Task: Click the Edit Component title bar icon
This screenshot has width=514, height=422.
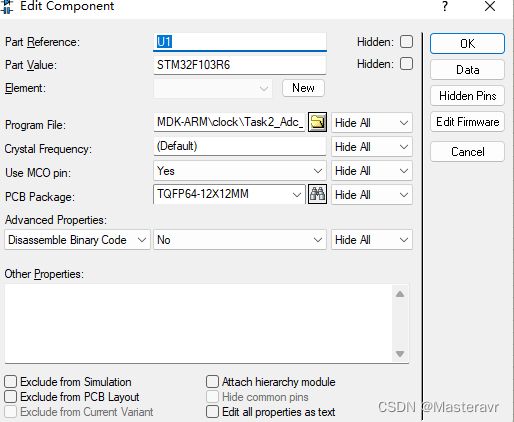Action: [7, 7]
